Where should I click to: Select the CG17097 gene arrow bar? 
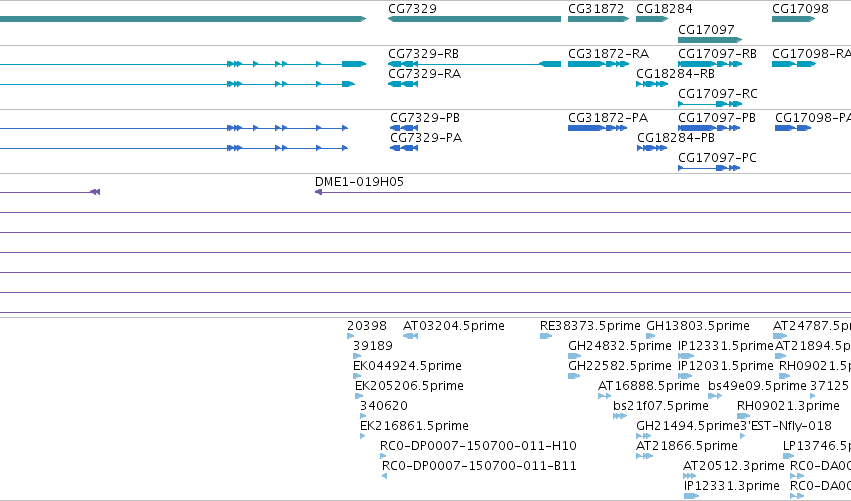coord(710,40)
